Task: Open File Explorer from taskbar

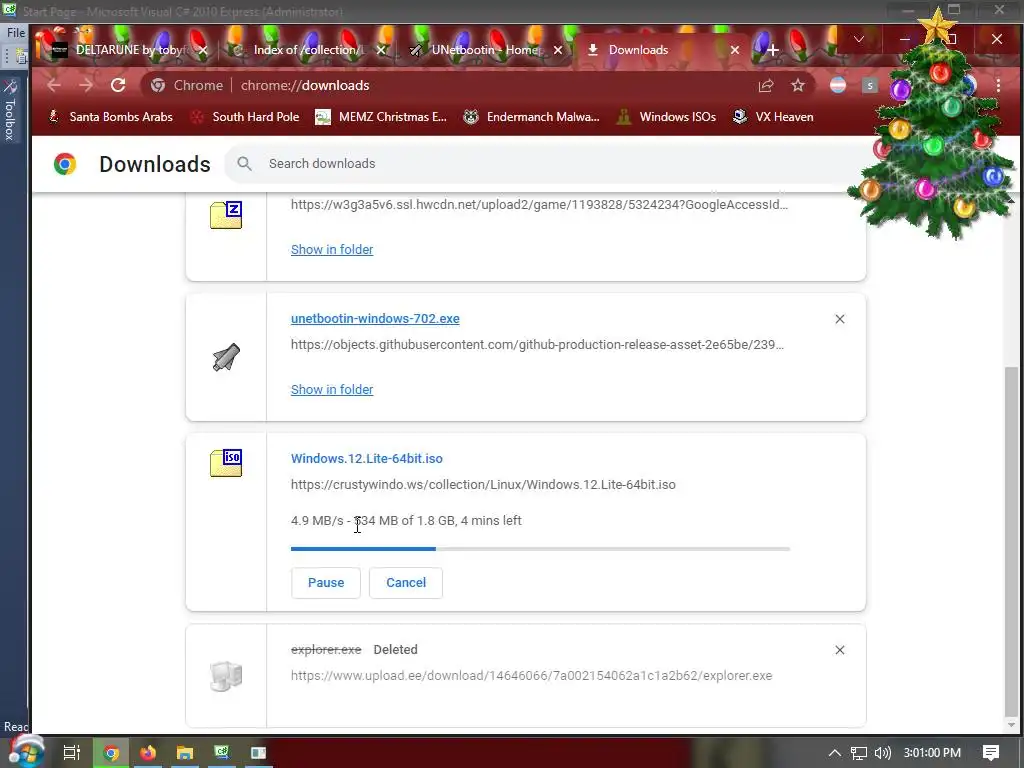Action: pyautogui.click(x=185, y=753)
